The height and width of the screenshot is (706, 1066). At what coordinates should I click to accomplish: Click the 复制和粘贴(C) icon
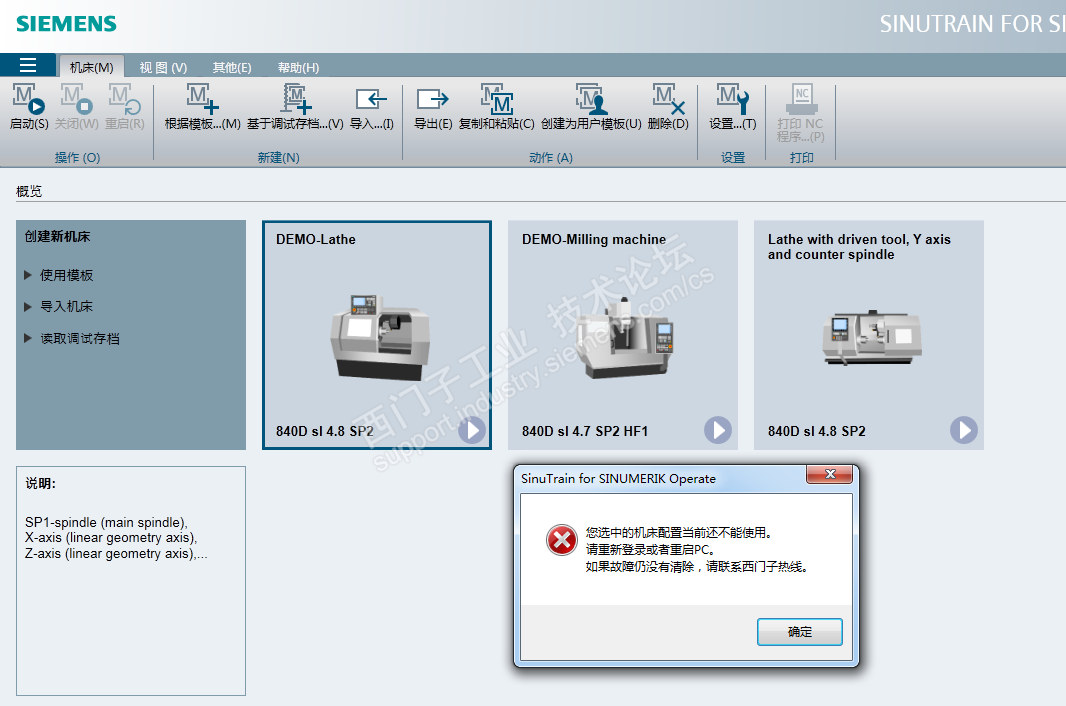(x=497, y=99)
